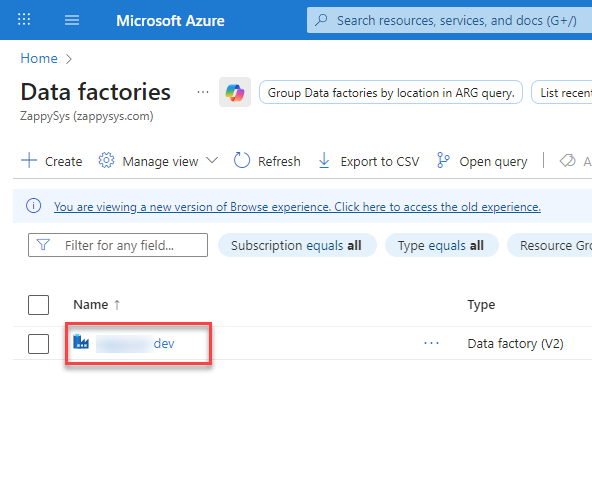
Task: Click the funnel filter icon
Action: [43, 245]
